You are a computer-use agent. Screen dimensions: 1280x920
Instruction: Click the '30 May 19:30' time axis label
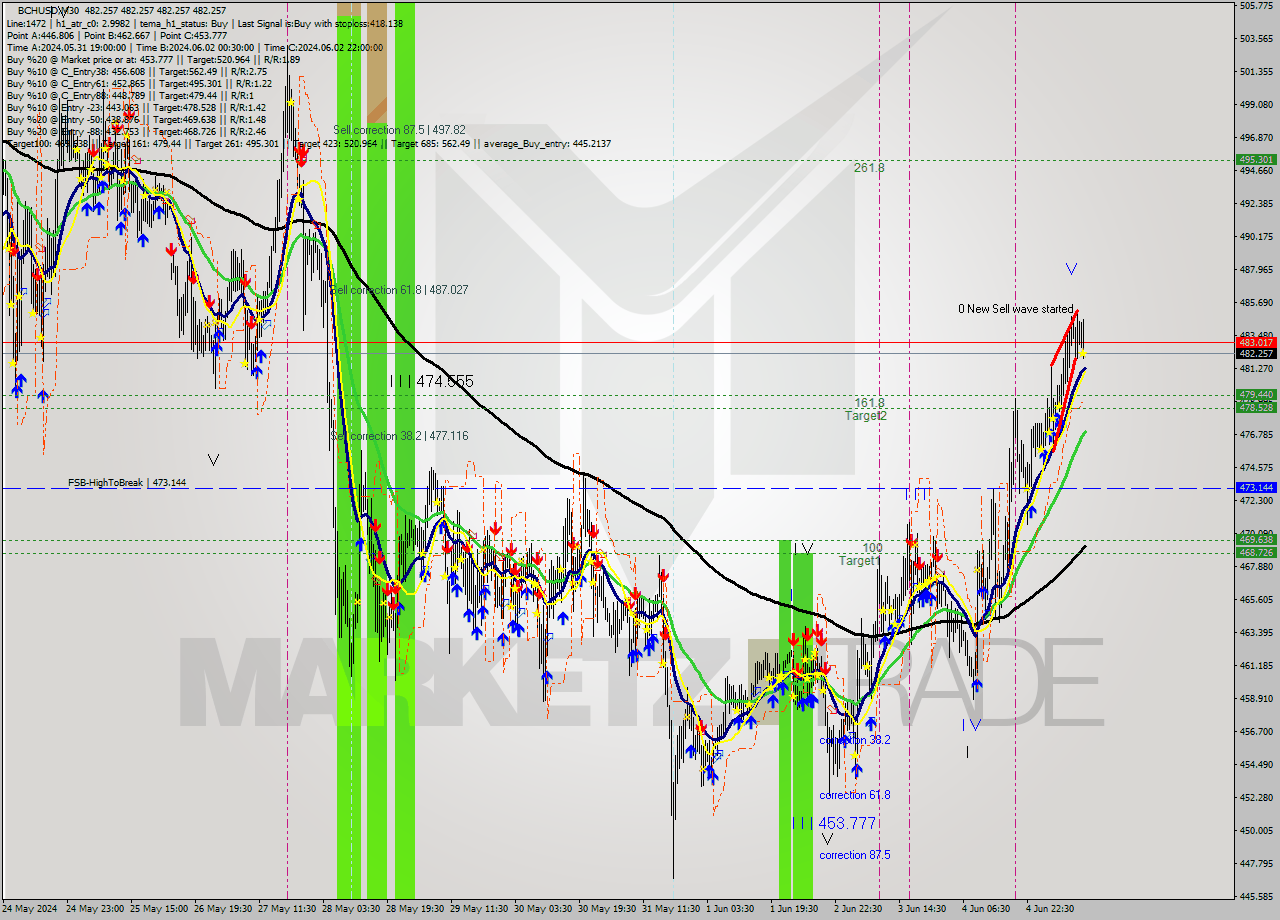(x=607, y=909)
